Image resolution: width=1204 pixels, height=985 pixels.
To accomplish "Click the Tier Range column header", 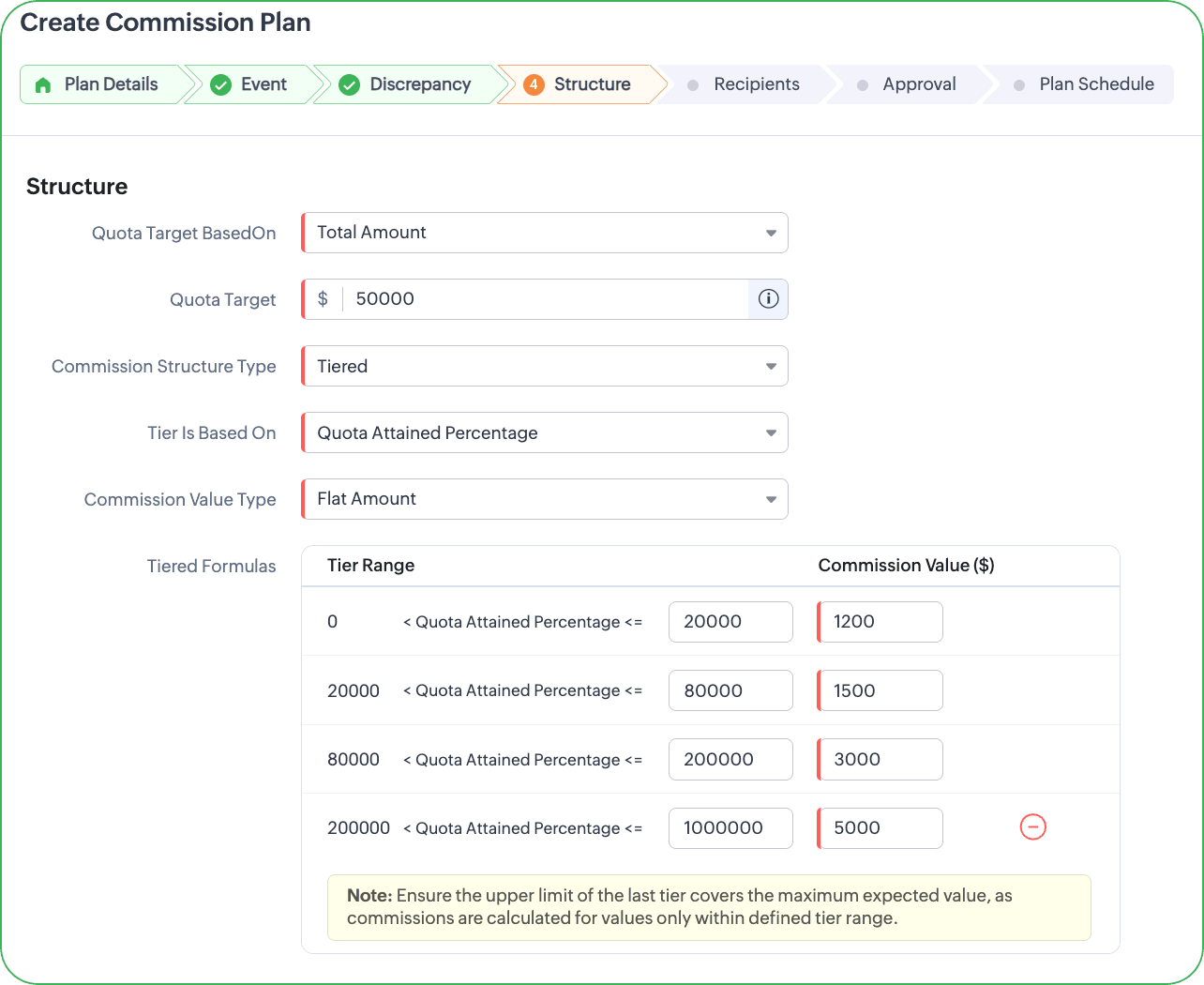I will [370, 566].
